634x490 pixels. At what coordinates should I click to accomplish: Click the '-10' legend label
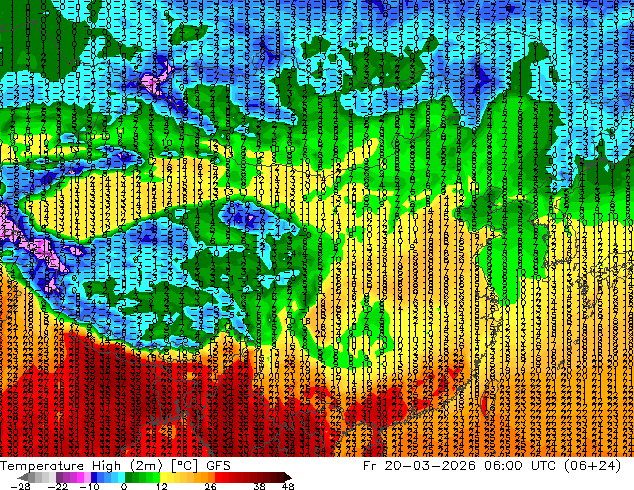pos(89,486)
